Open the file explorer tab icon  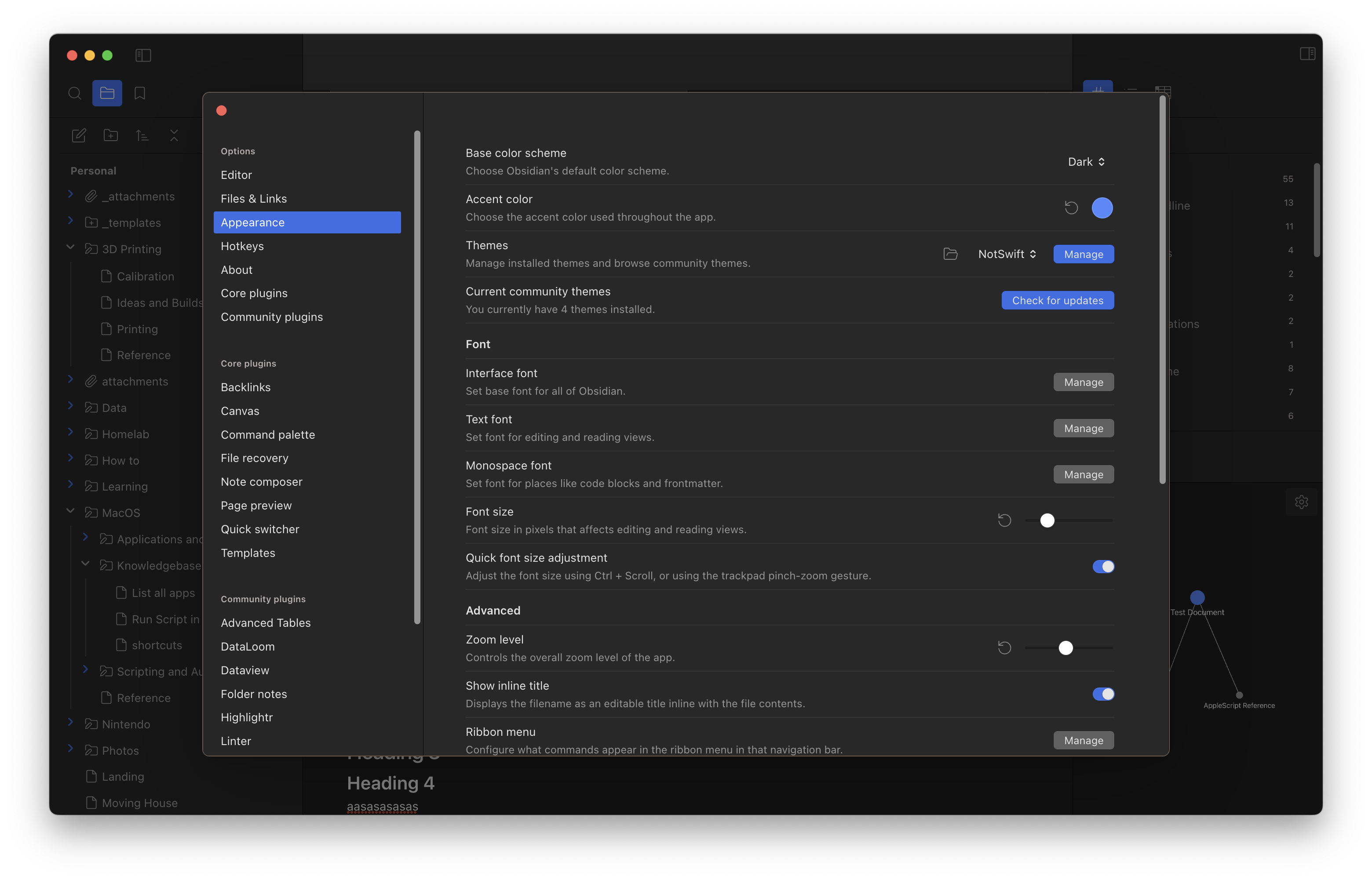(x=107, y=93)
